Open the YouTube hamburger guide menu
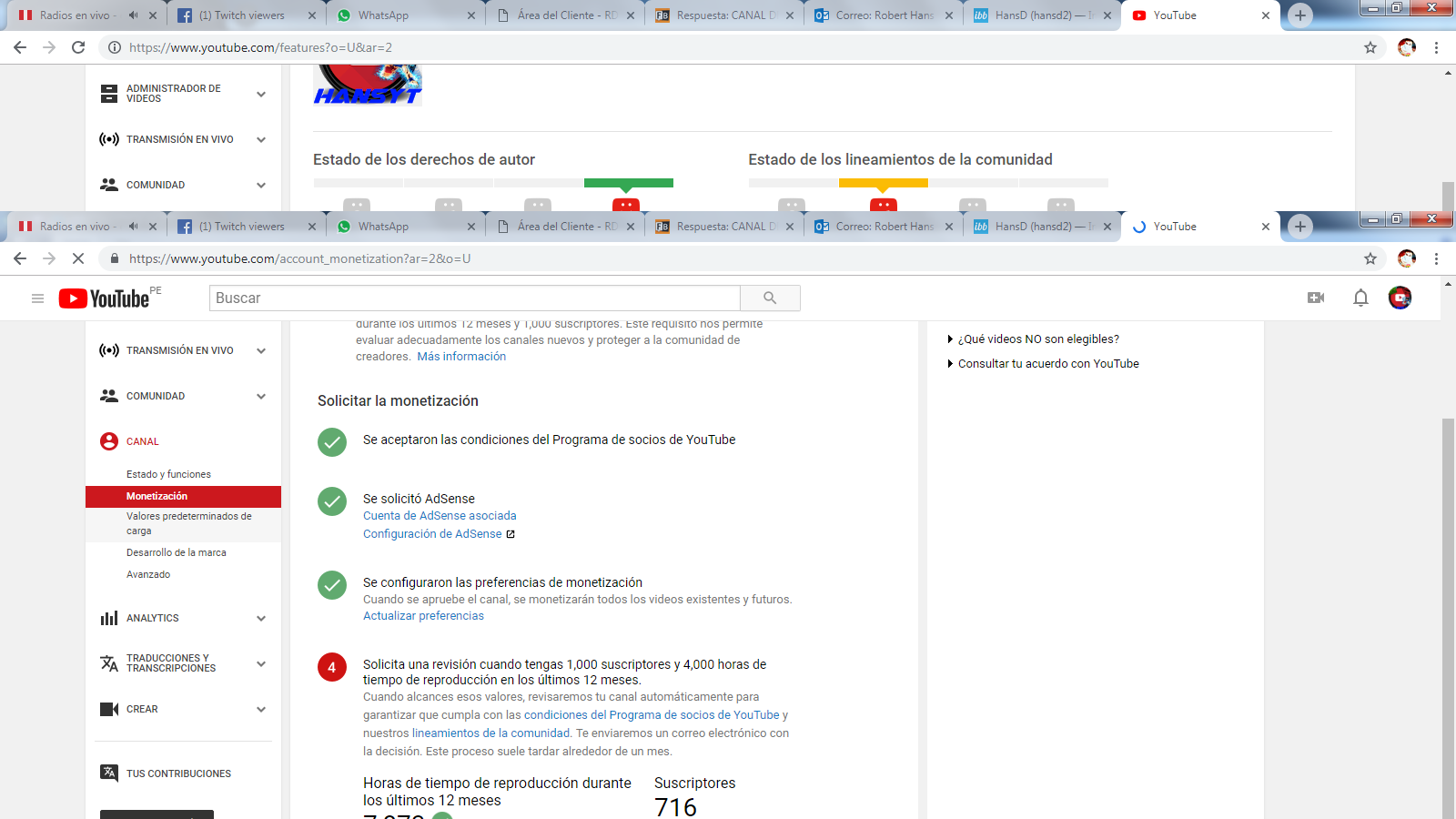Screen dimensions: 1456x819 37,298
